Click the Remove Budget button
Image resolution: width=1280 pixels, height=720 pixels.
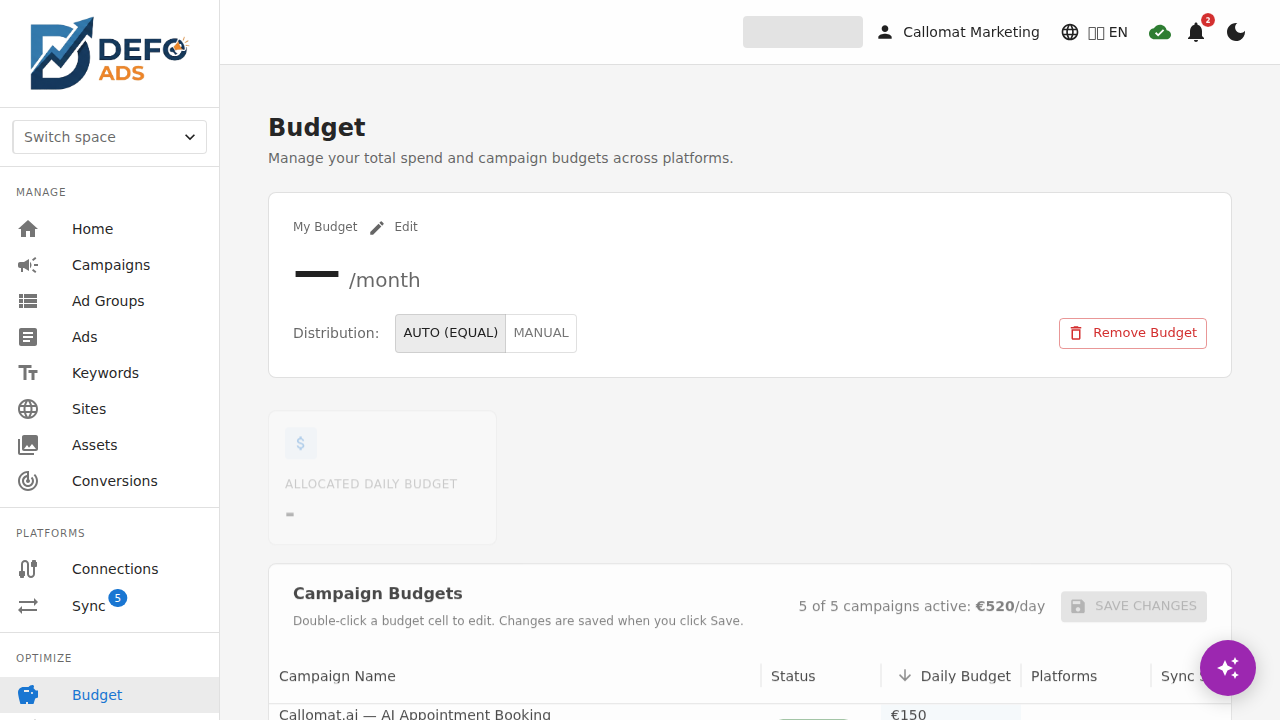1133,333
